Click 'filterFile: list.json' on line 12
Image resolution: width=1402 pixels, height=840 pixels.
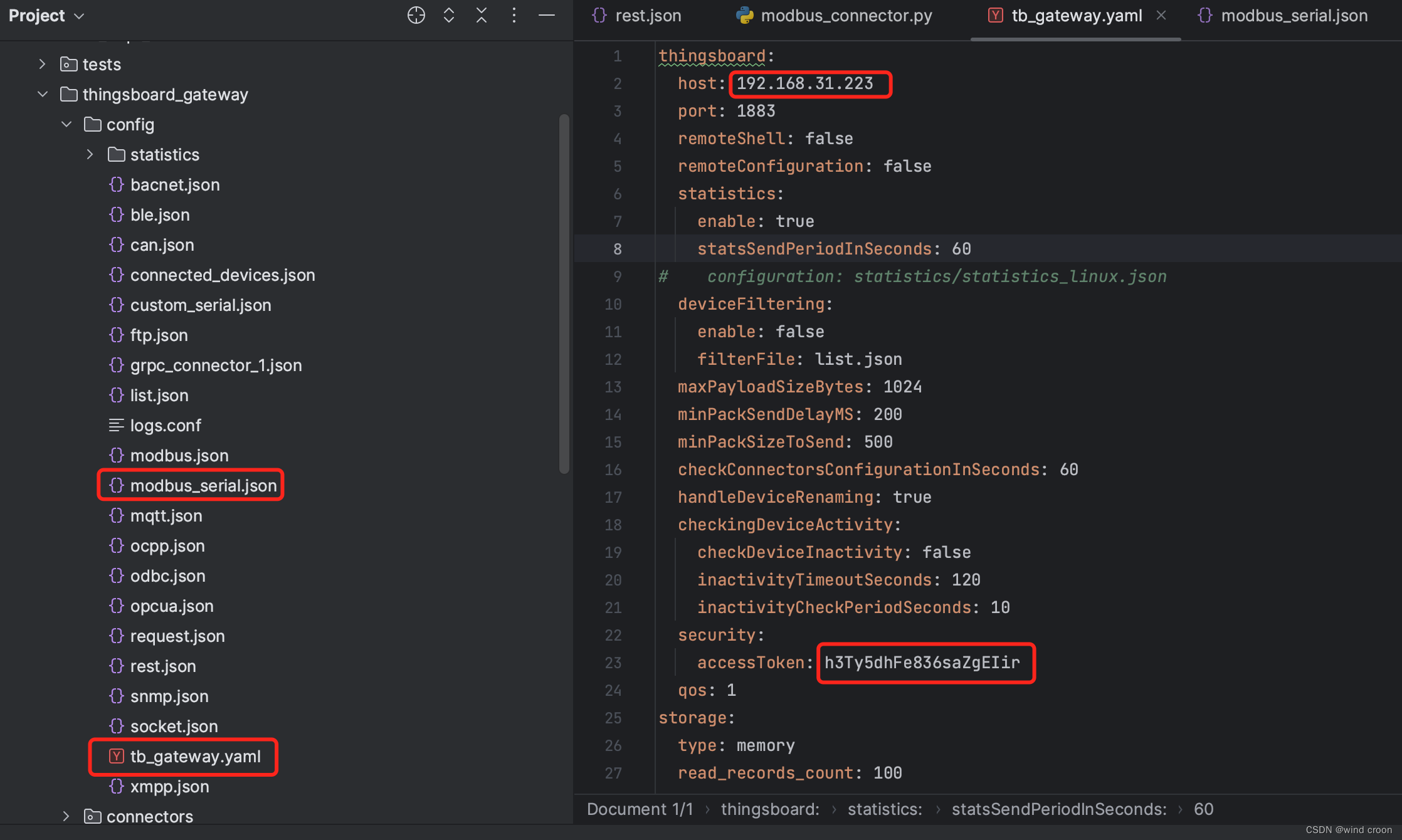[x=799, y=359]
